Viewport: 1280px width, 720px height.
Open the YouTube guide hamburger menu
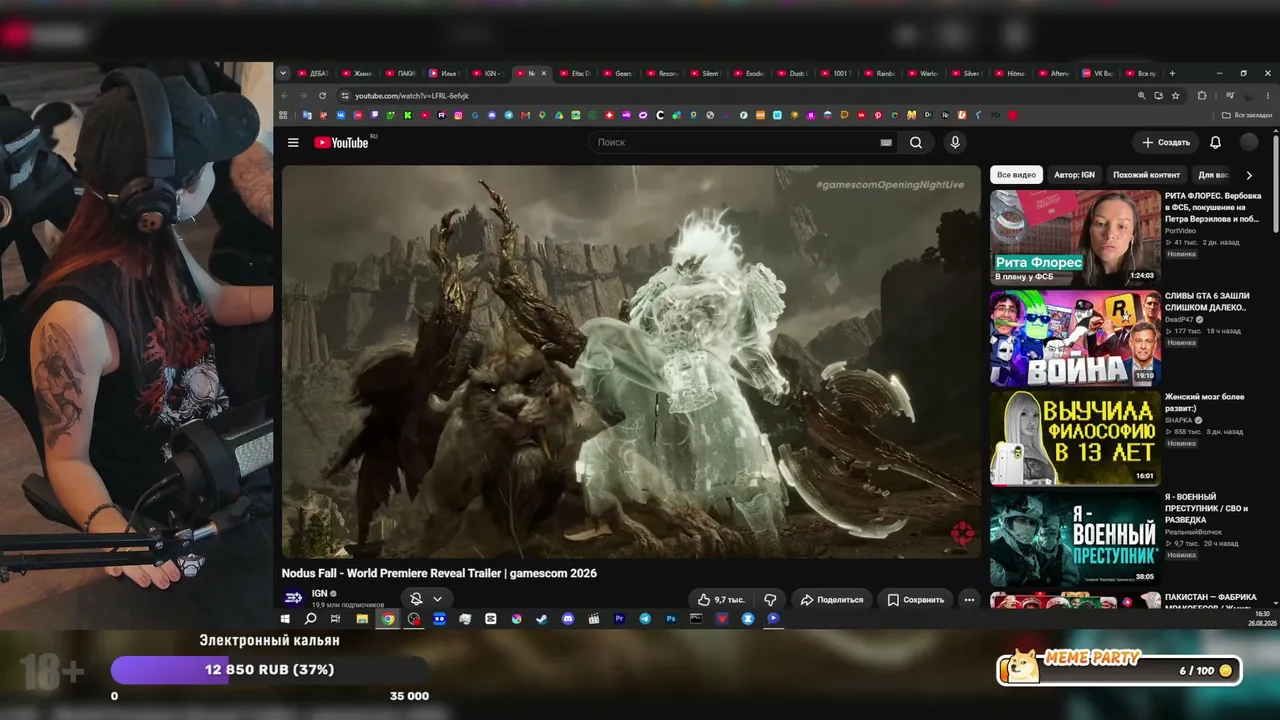tap(293, 142)
